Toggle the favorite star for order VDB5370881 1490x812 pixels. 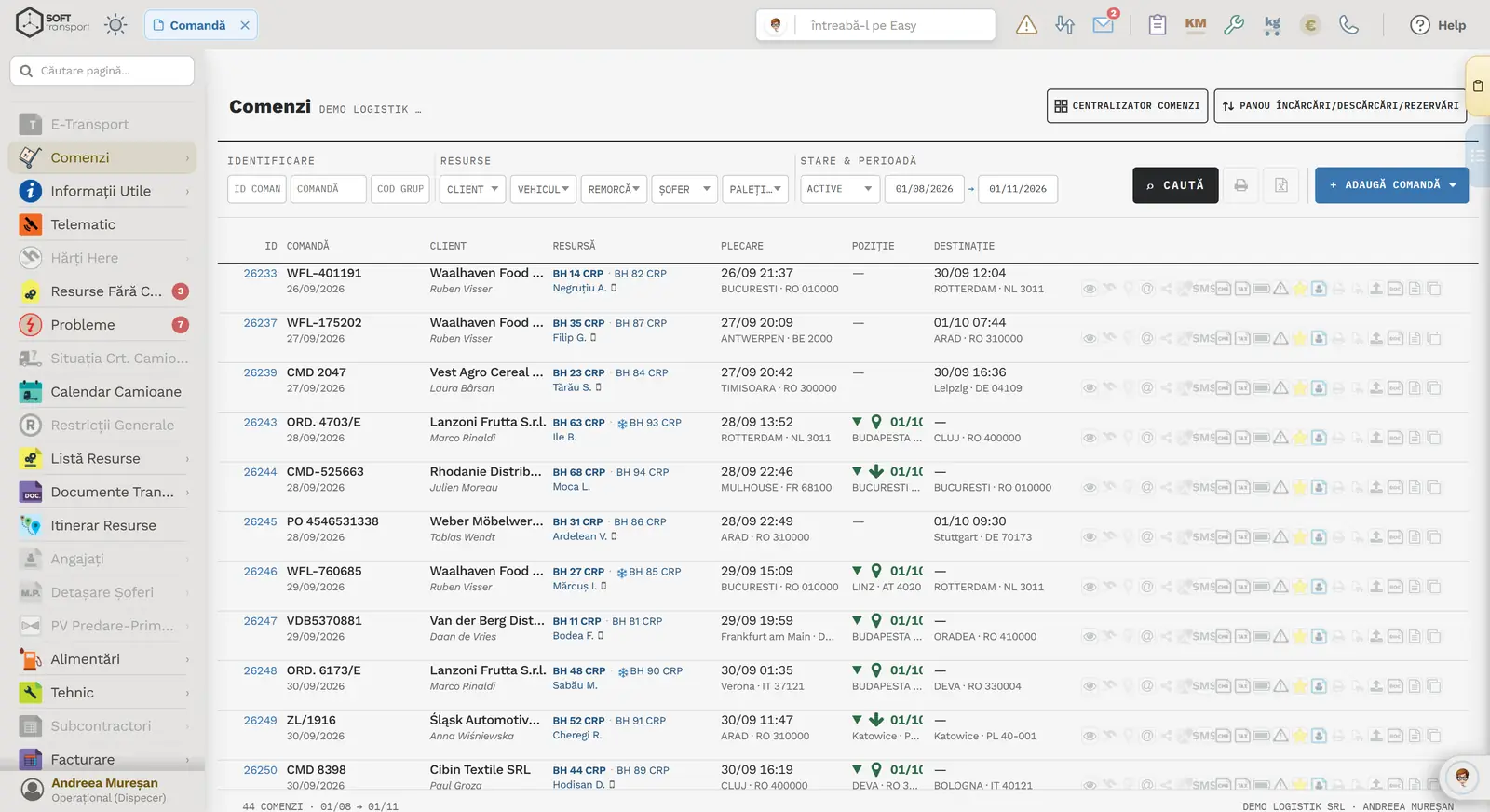click(x=1300, y=636)
